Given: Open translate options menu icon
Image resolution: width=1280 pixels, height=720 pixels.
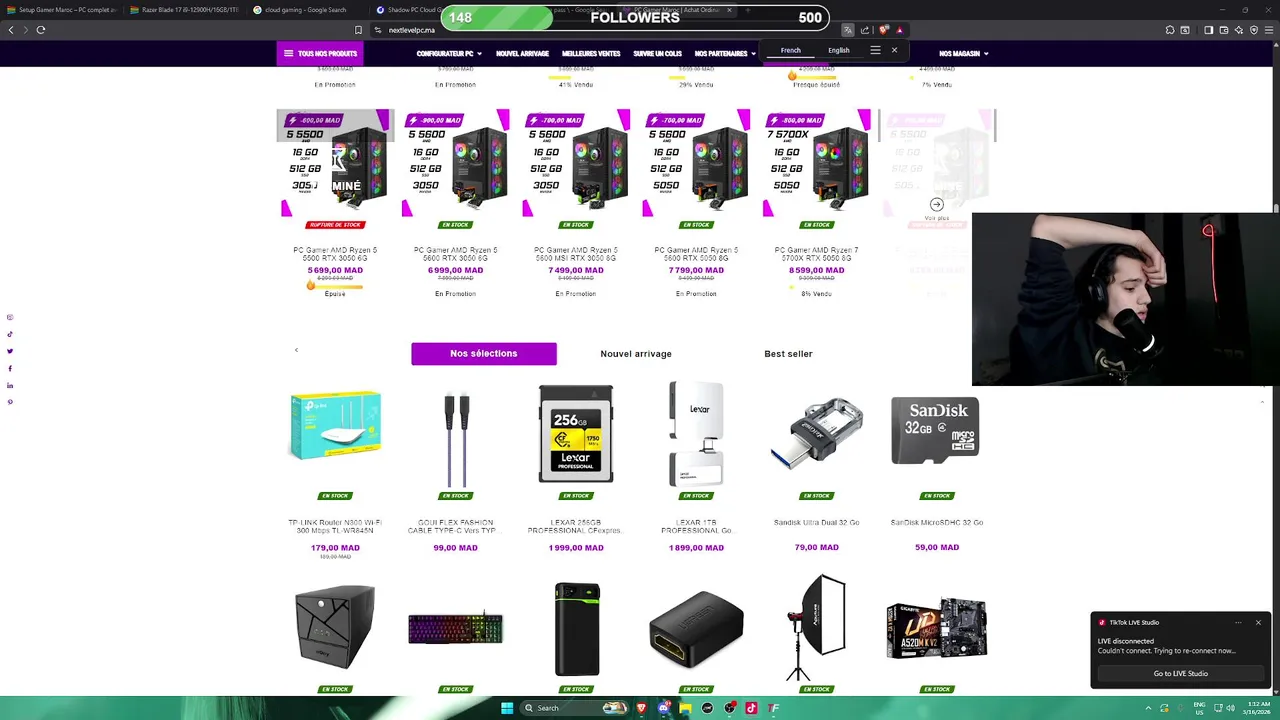Looking at the screenshot, I should coord(875,50).
